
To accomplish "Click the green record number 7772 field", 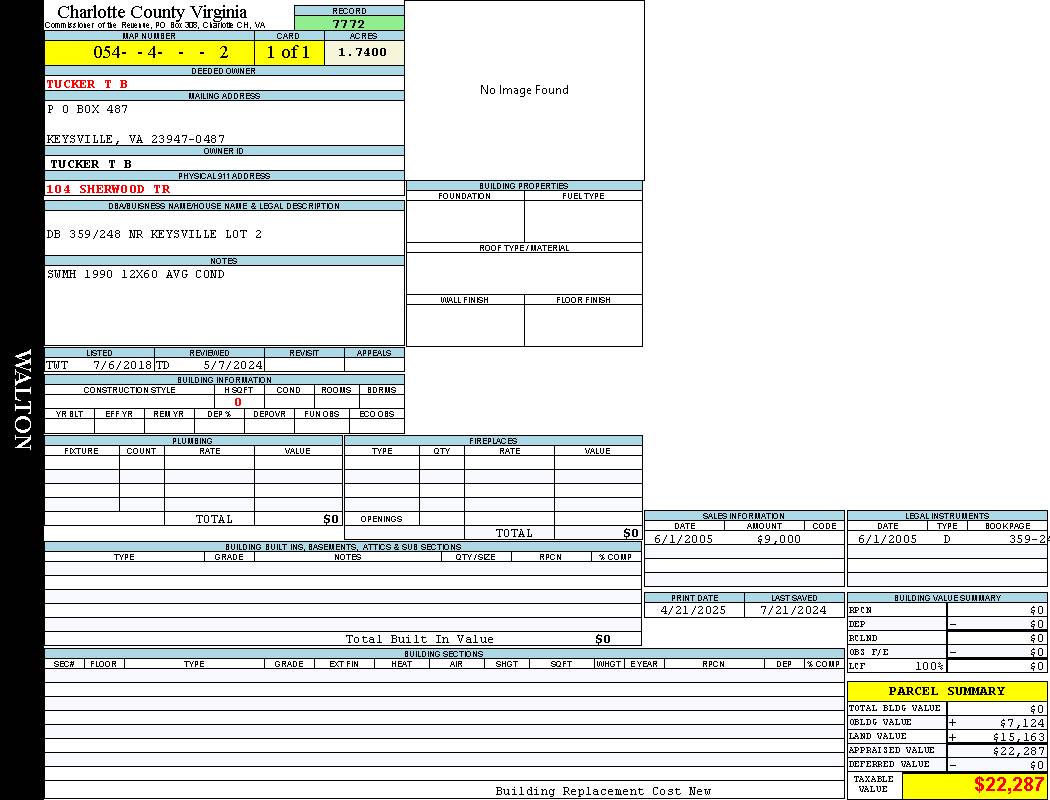I will 349,24.
